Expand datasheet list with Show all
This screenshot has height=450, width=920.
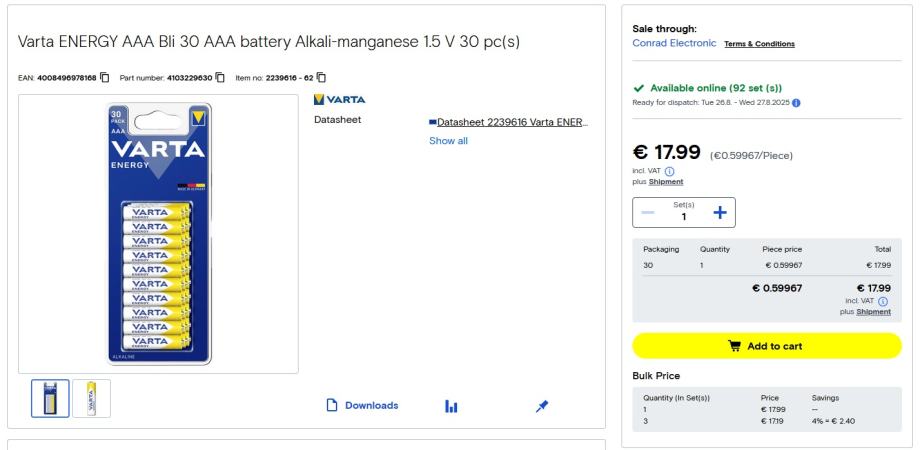pyautogui.click(x=448, y=141)
